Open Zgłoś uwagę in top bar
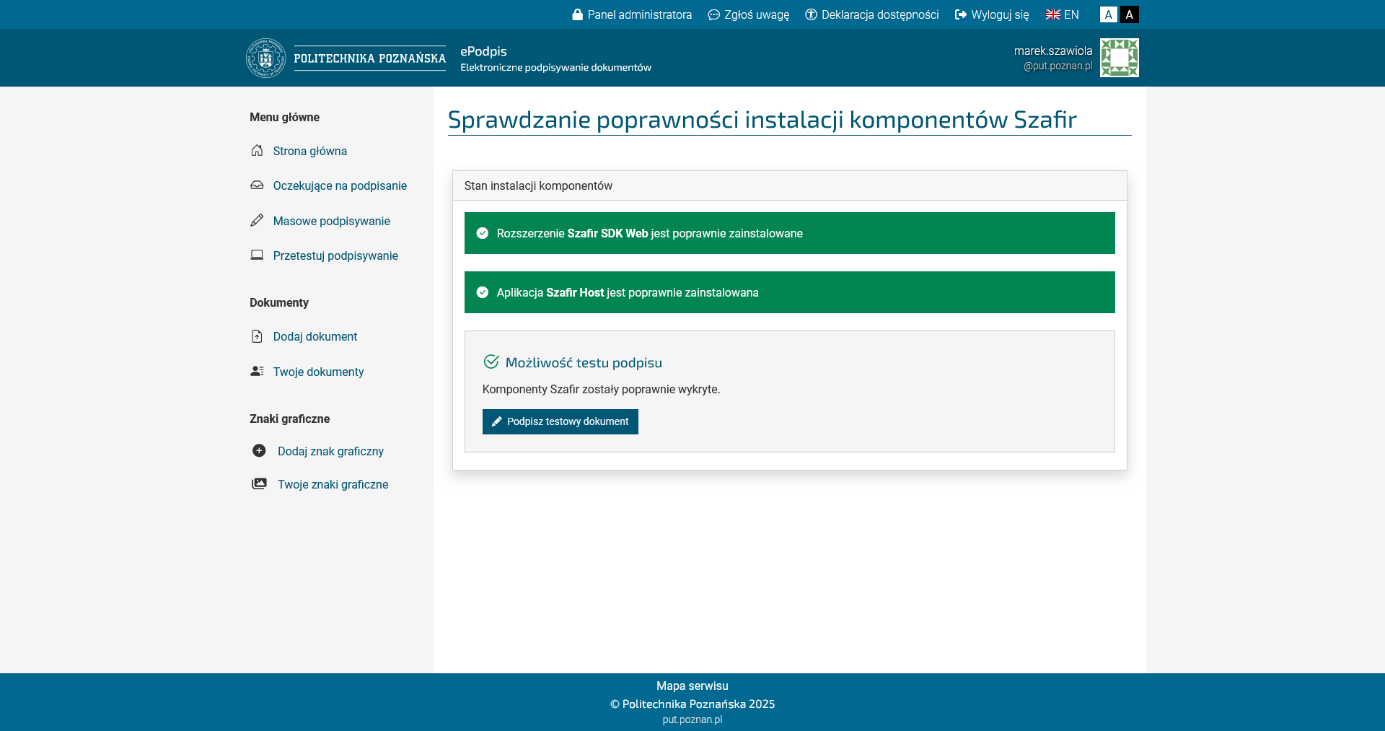1385x731 pixels. 748,15
